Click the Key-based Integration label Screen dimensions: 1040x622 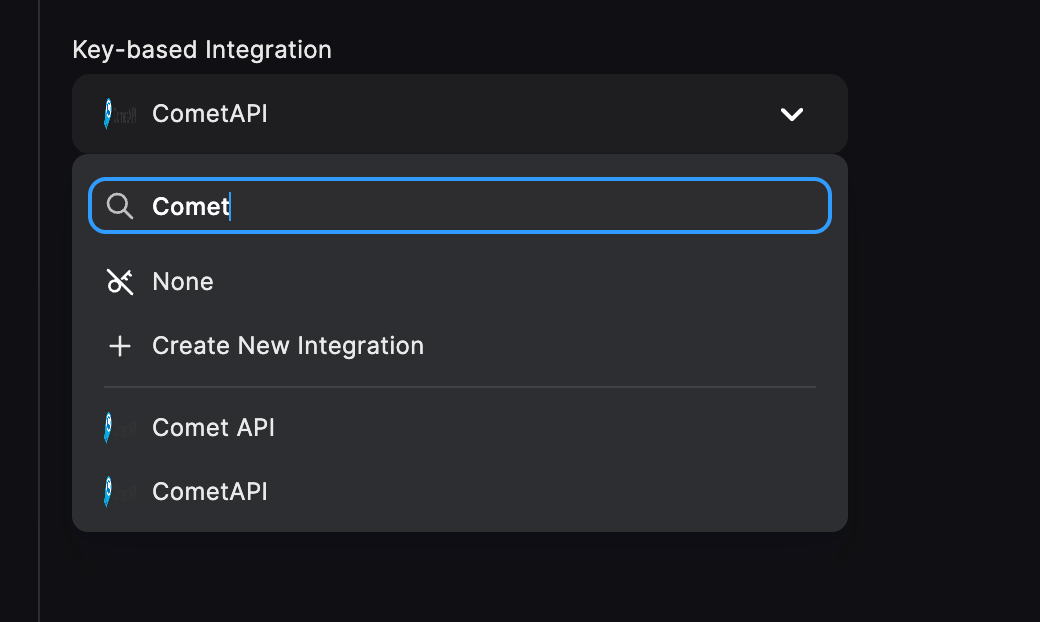click(202, 50)
